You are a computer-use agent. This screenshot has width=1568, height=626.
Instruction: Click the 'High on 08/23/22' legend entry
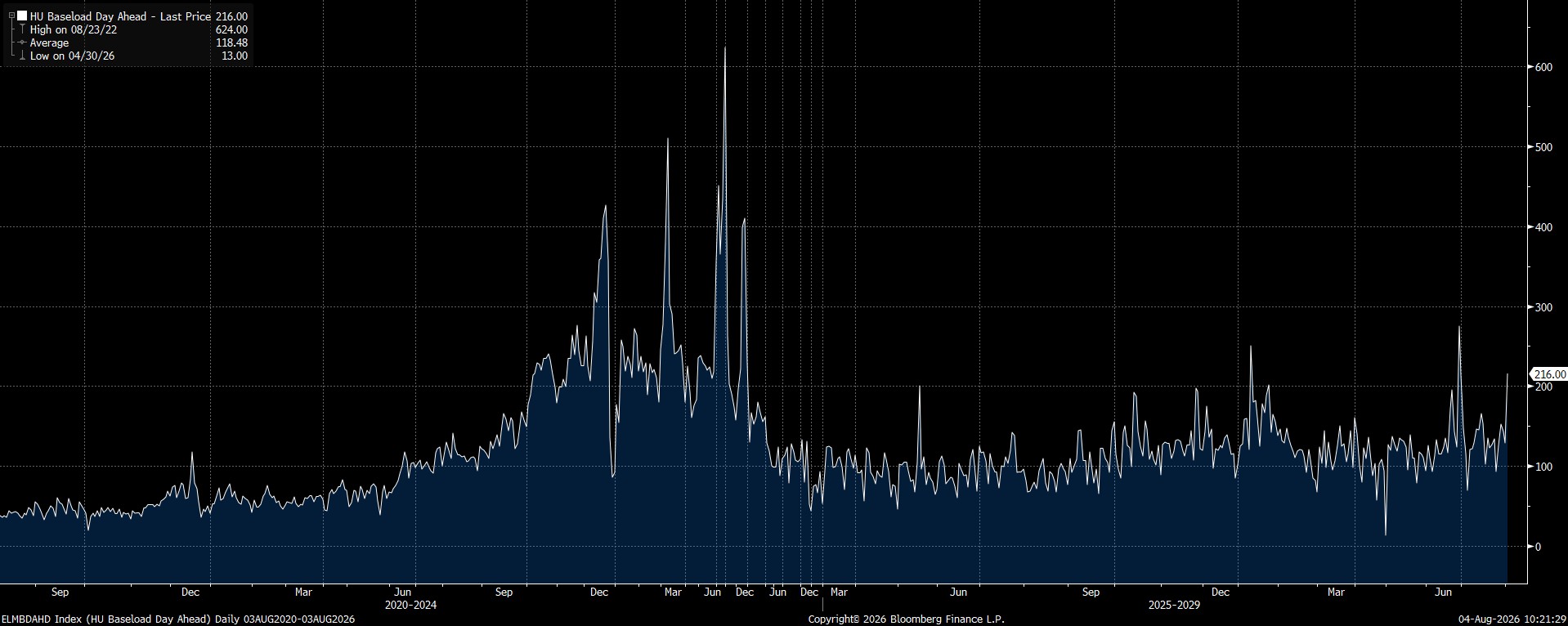pos(74,29)
